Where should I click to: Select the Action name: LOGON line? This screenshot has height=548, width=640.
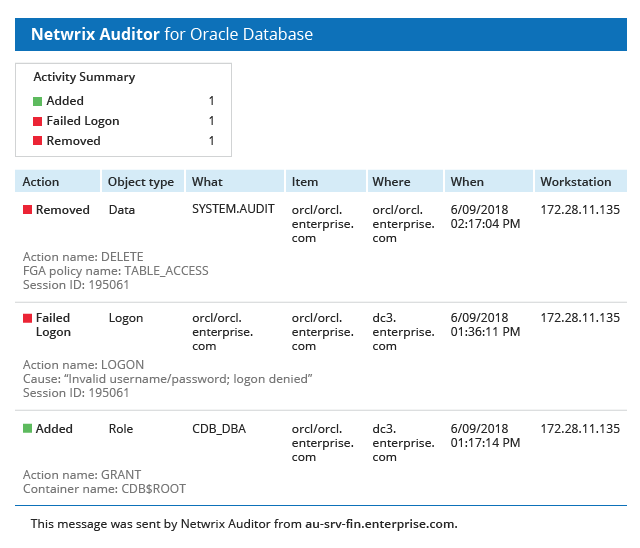83,365
